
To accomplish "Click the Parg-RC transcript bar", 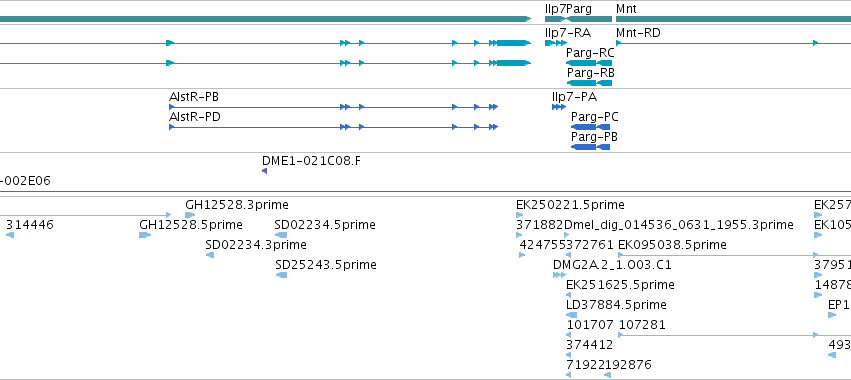I will point(589,63).
